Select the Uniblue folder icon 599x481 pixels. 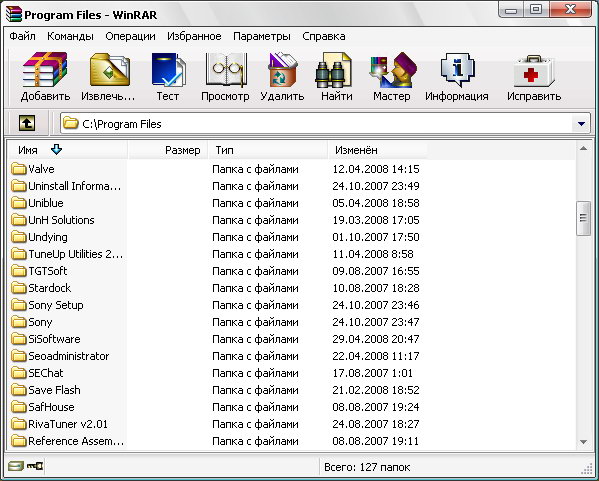click(18, 203)
